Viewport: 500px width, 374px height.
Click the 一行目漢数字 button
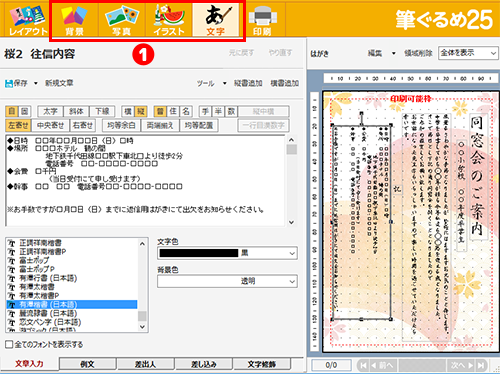[263, 125]
